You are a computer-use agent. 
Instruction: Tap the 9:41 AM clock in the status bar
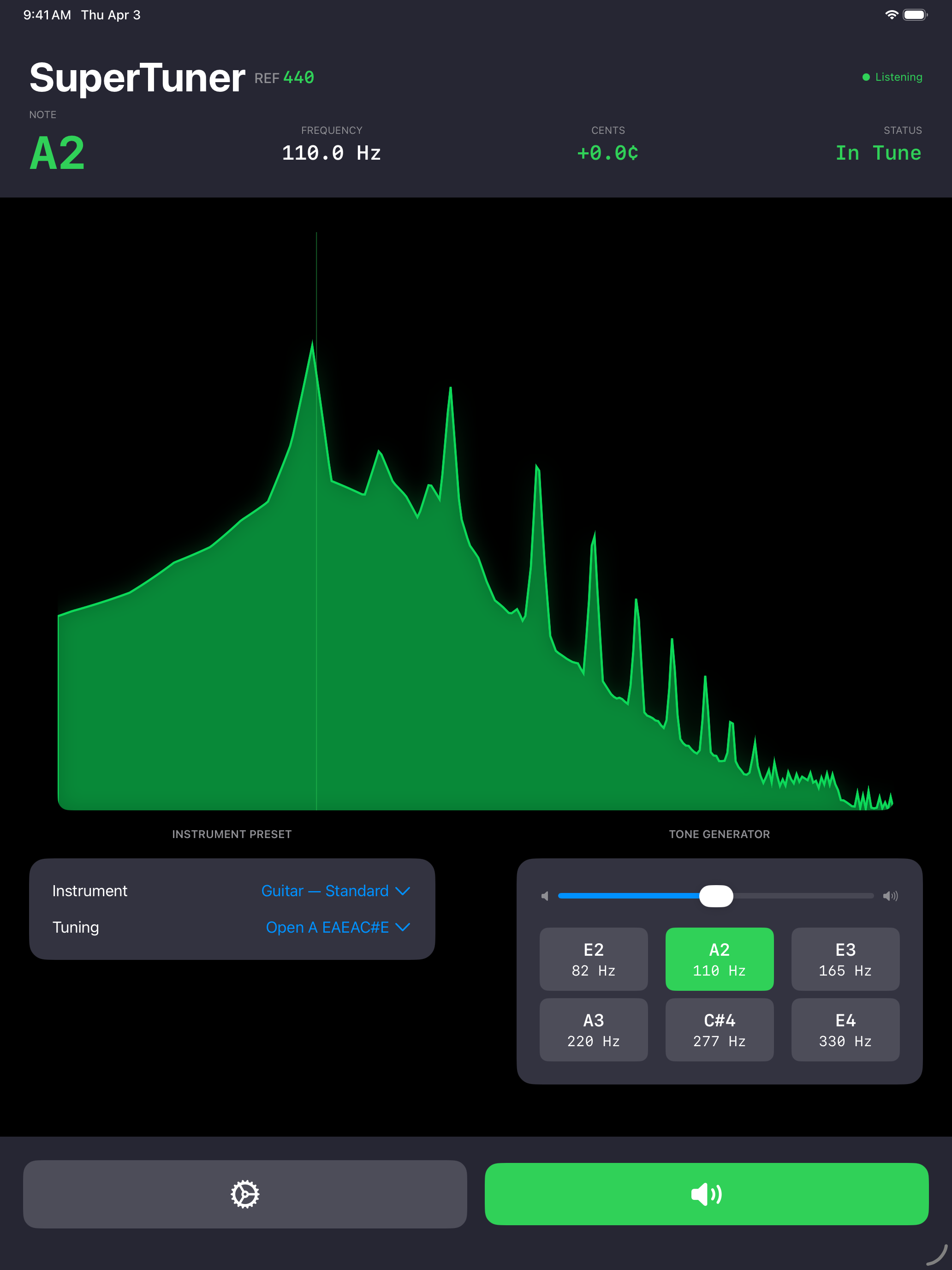47,15
